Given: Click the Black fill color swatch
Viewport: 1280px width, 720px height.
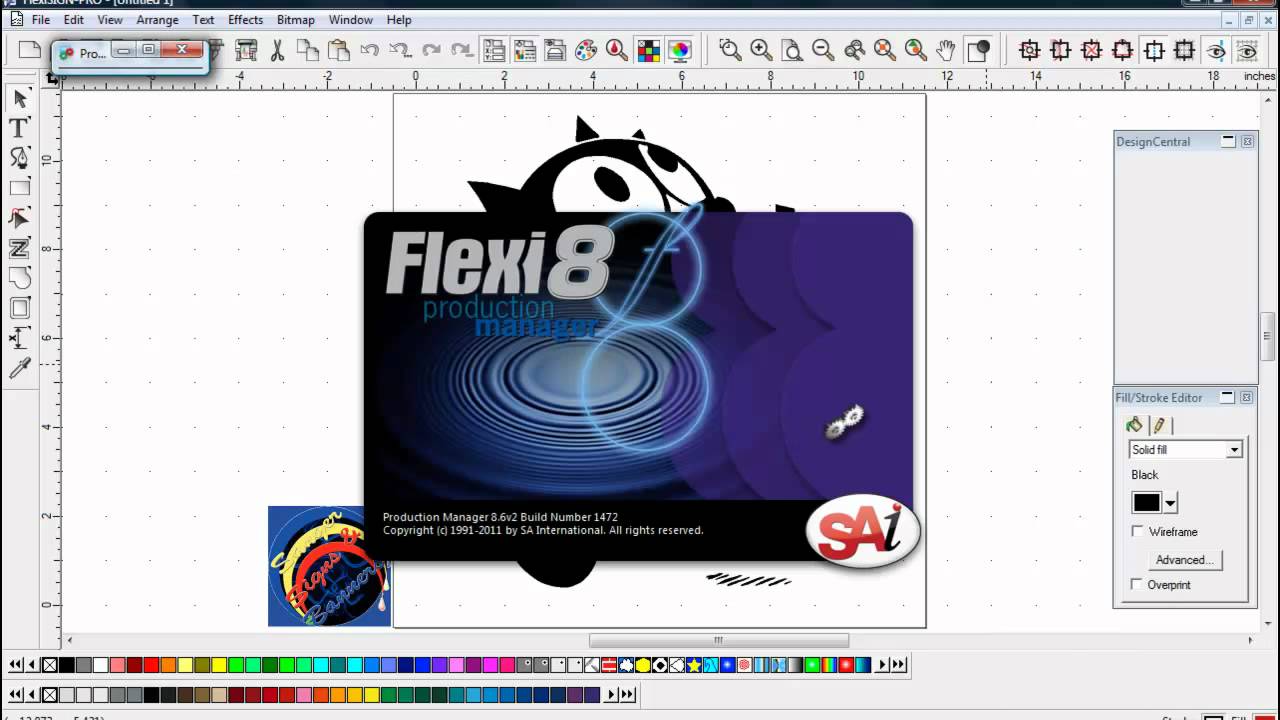Looking at the screenshot, I should click(1146, 503).
